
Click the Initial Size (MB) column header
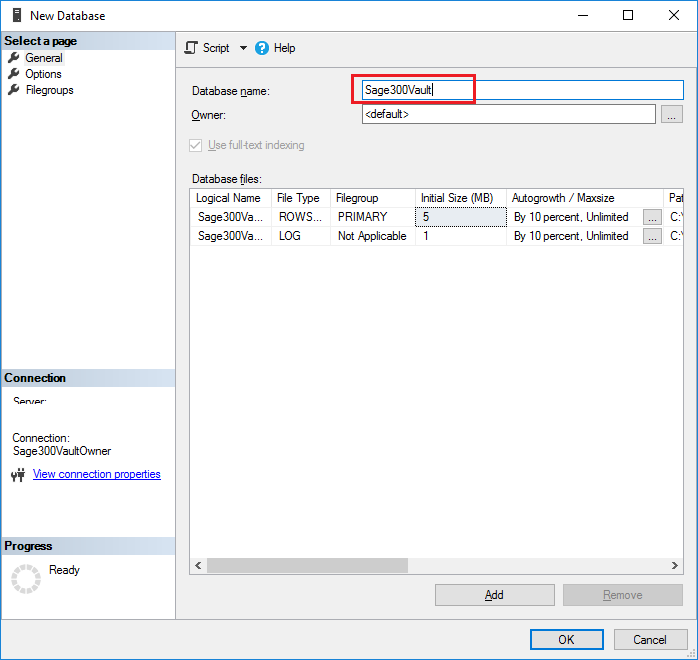click(x=461, y=198)
